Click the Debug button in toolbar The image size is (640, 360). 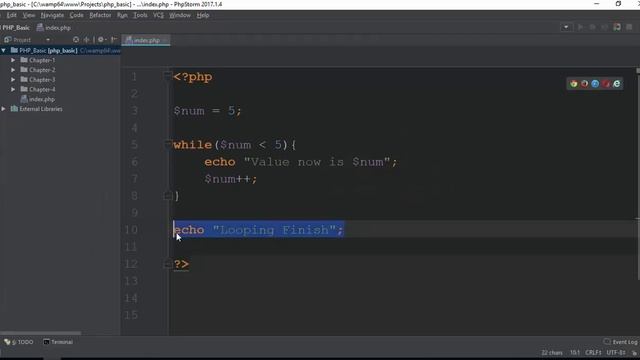tap(593, 27)
